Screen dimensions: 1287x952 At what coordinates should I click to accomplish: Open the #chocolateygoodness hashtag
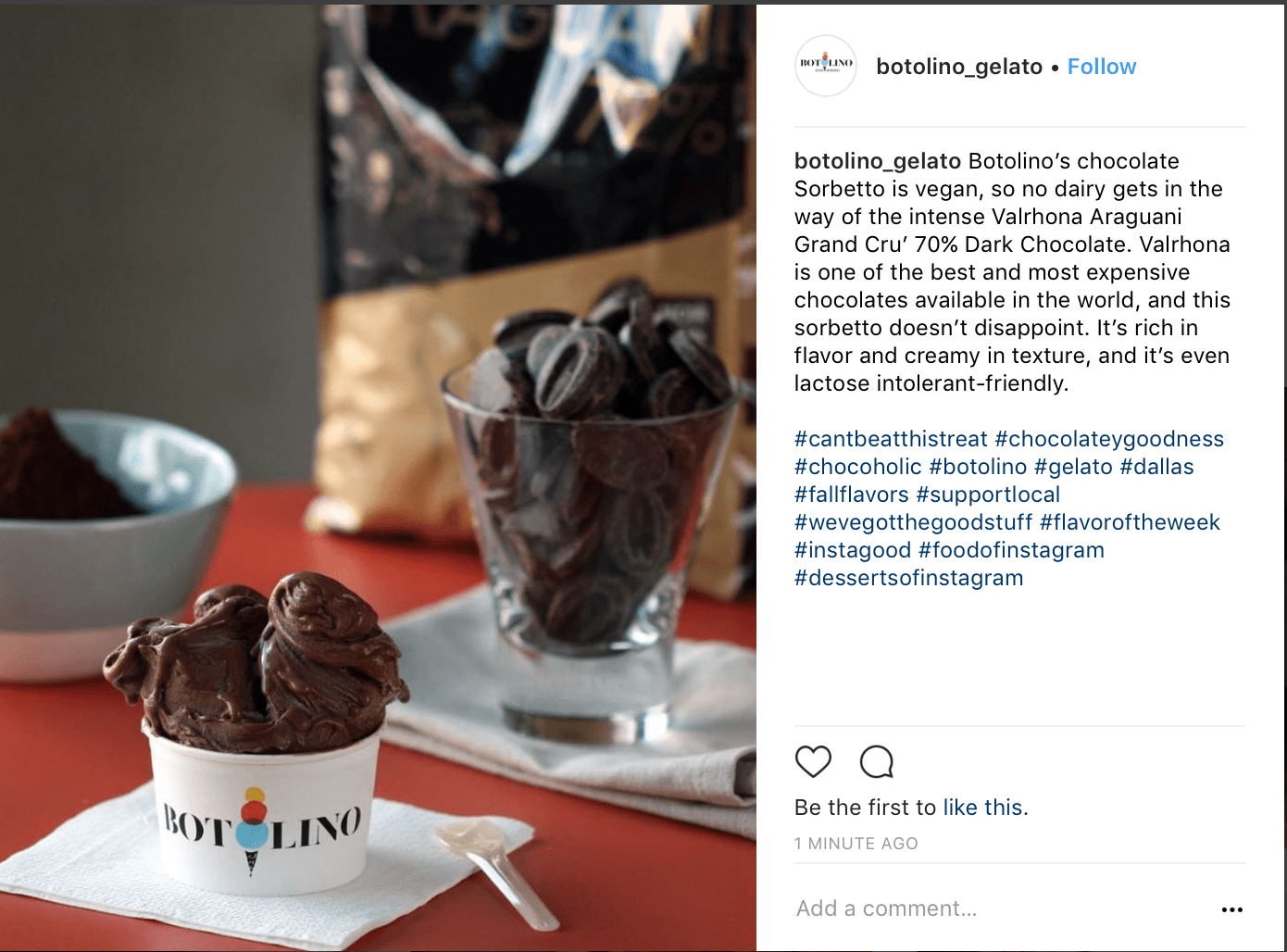tap(1109, 439)
